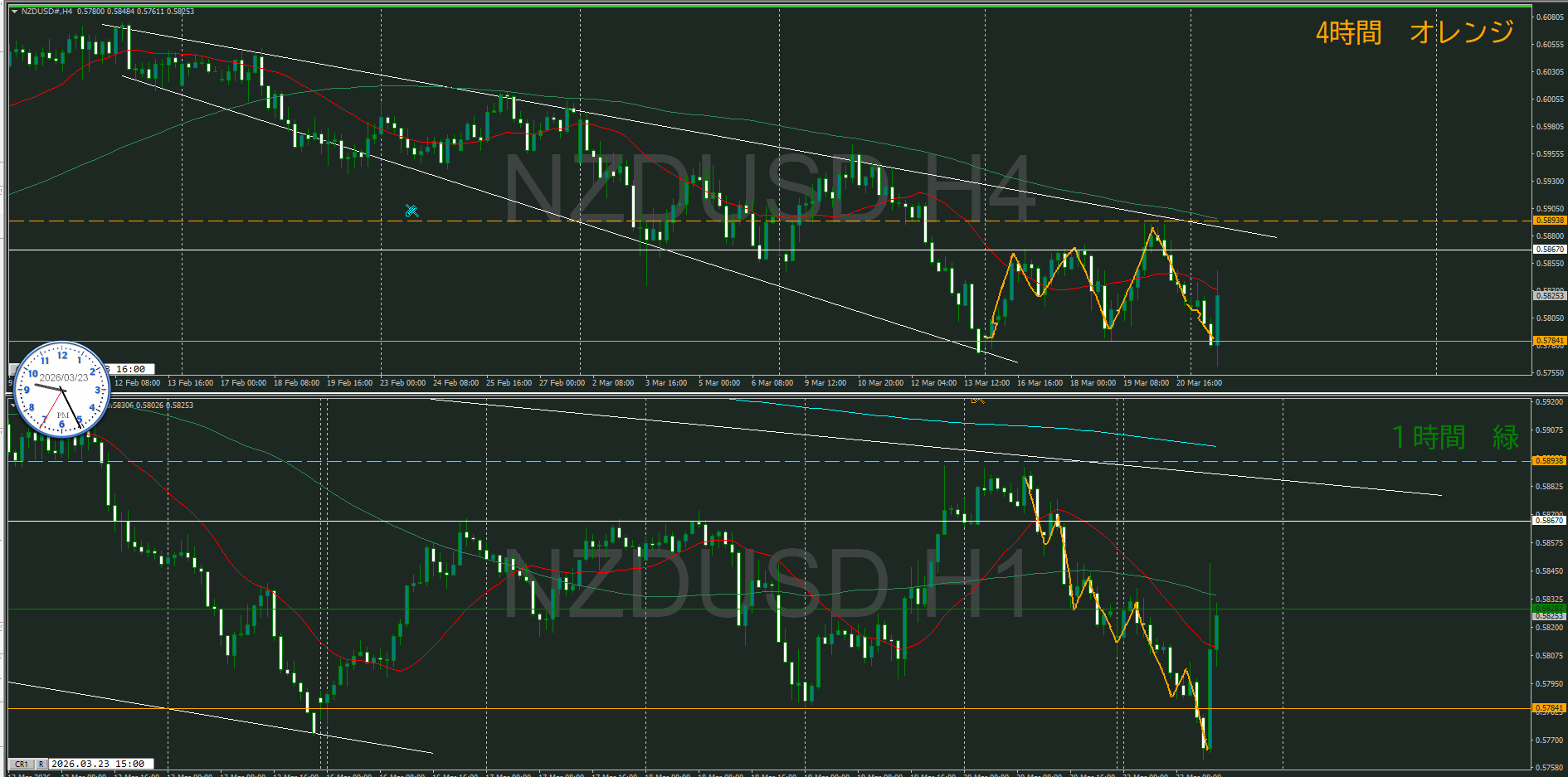Click the analog clock widget
This screenshot has width=1568, height=777.
[x=62, y=390]
